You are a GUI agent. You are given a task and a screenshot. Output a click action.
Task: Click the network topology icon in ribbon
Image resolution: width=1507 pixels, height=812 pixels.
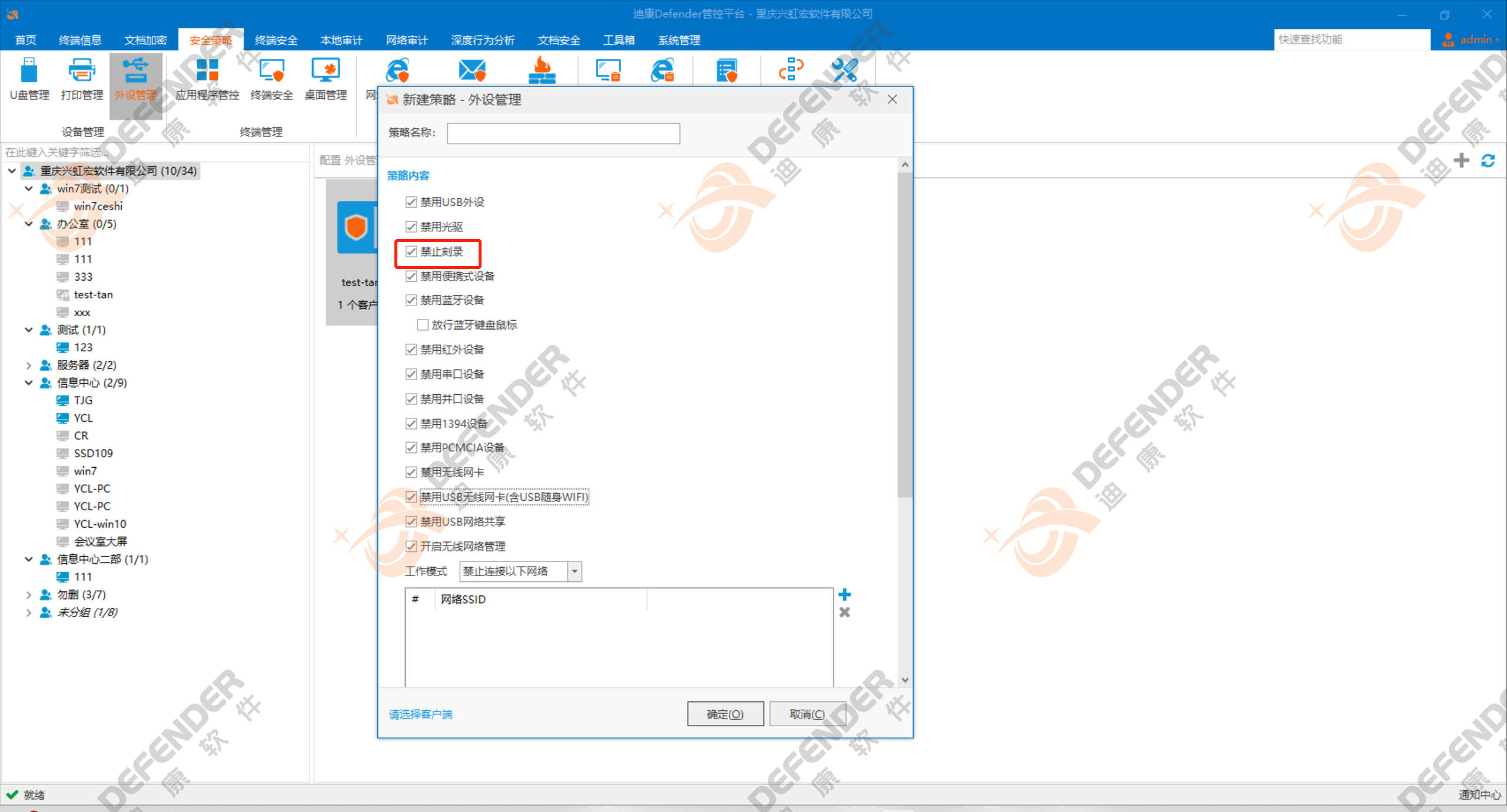791,69
